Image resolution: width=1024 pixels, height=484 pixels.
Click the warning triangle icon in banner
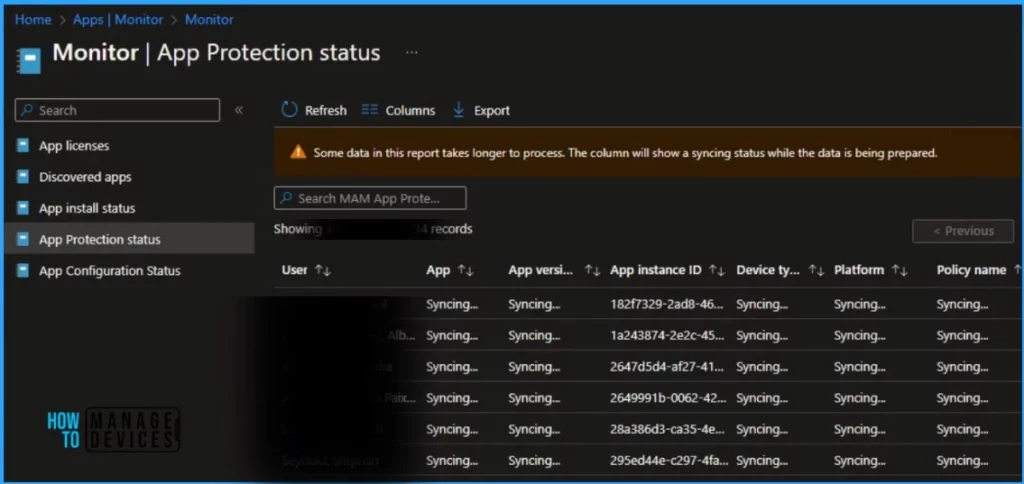(x=298, y=152)
